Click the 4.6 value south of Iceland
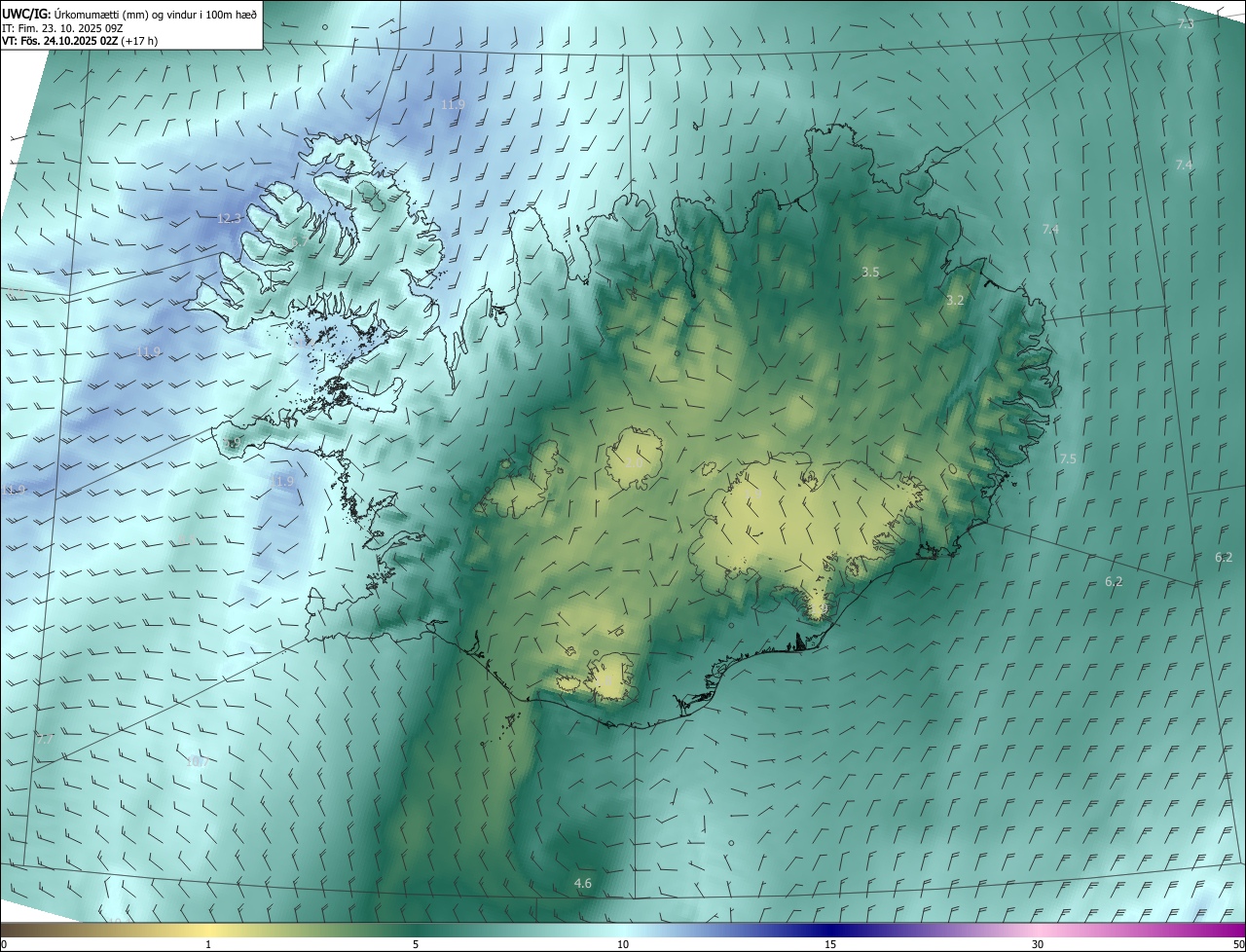 [582, 883]
